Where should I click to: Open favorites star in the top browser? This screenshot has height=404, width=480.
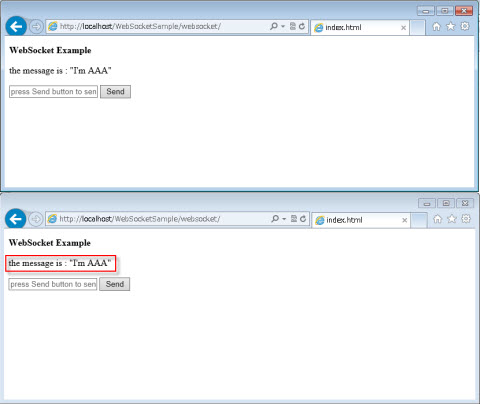[450, 26]
